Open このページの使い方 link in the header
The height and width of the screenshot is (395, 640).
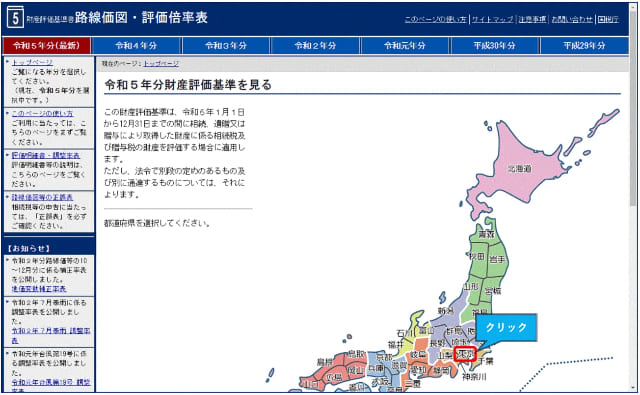pyautogui.click(x=435, y=19)
